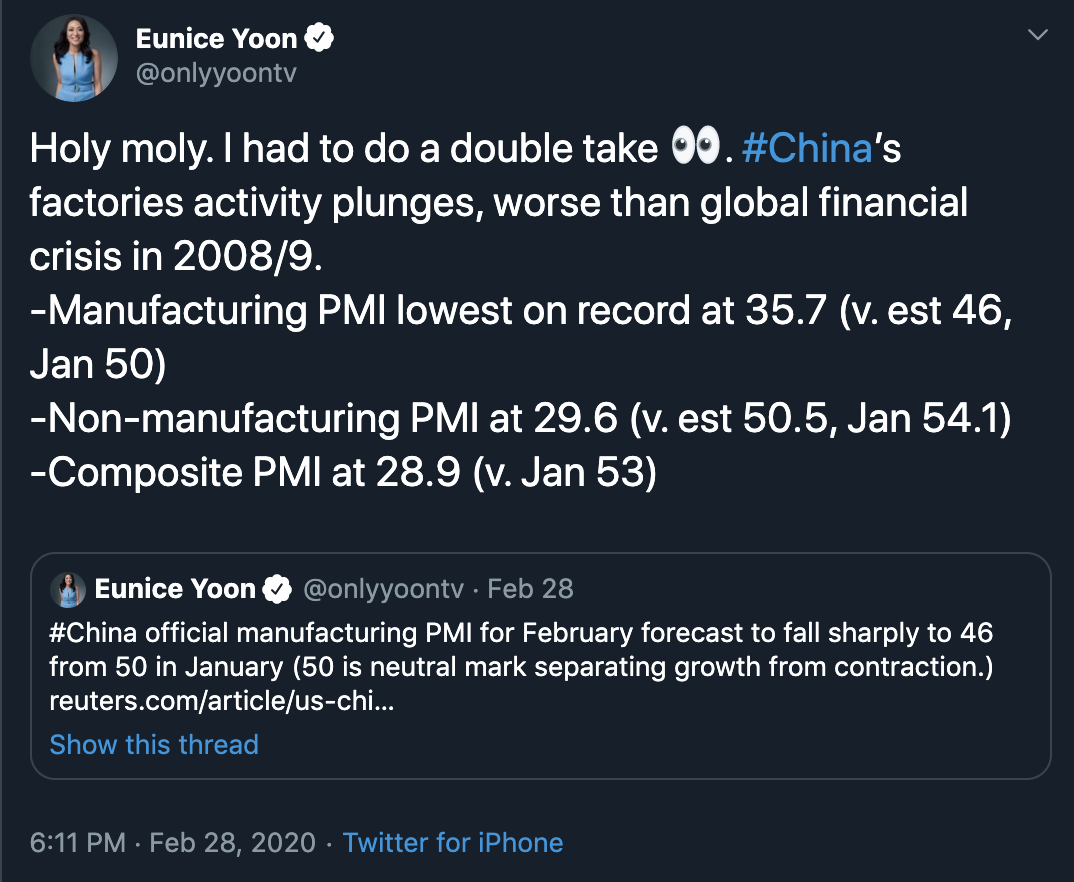Open the #China hashtag in the main tweet
The width and height of the screenshot is (1074, 882).
coord(808,149)
